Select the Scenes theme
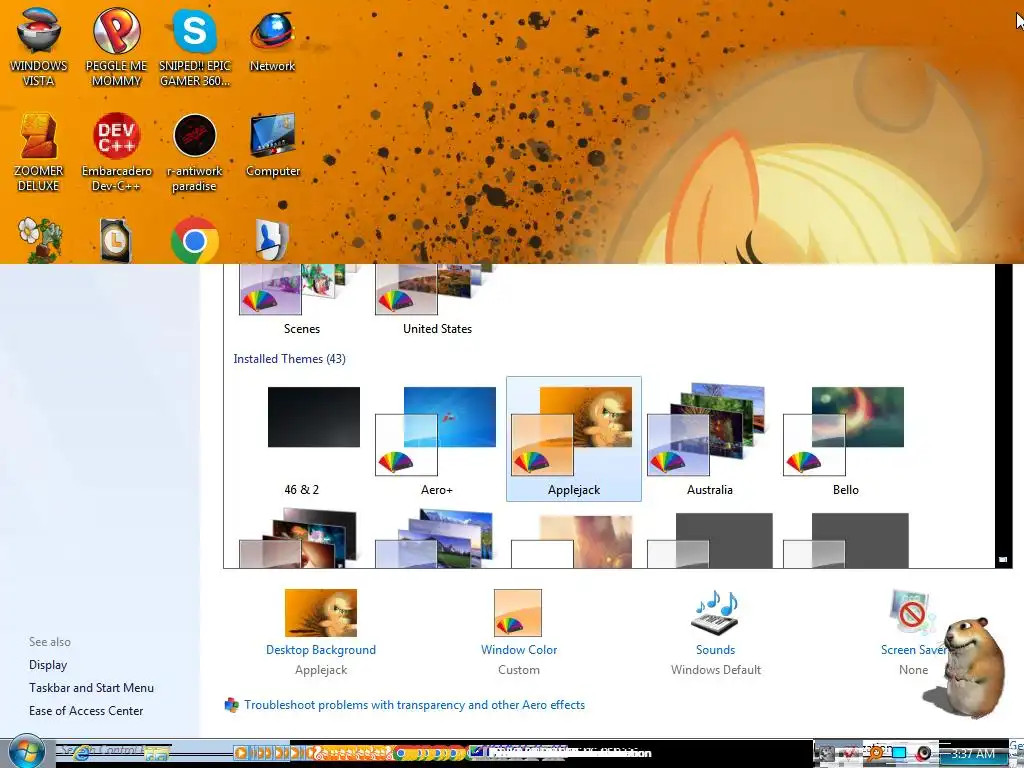 pyautogui.click(x=301, y=299)
